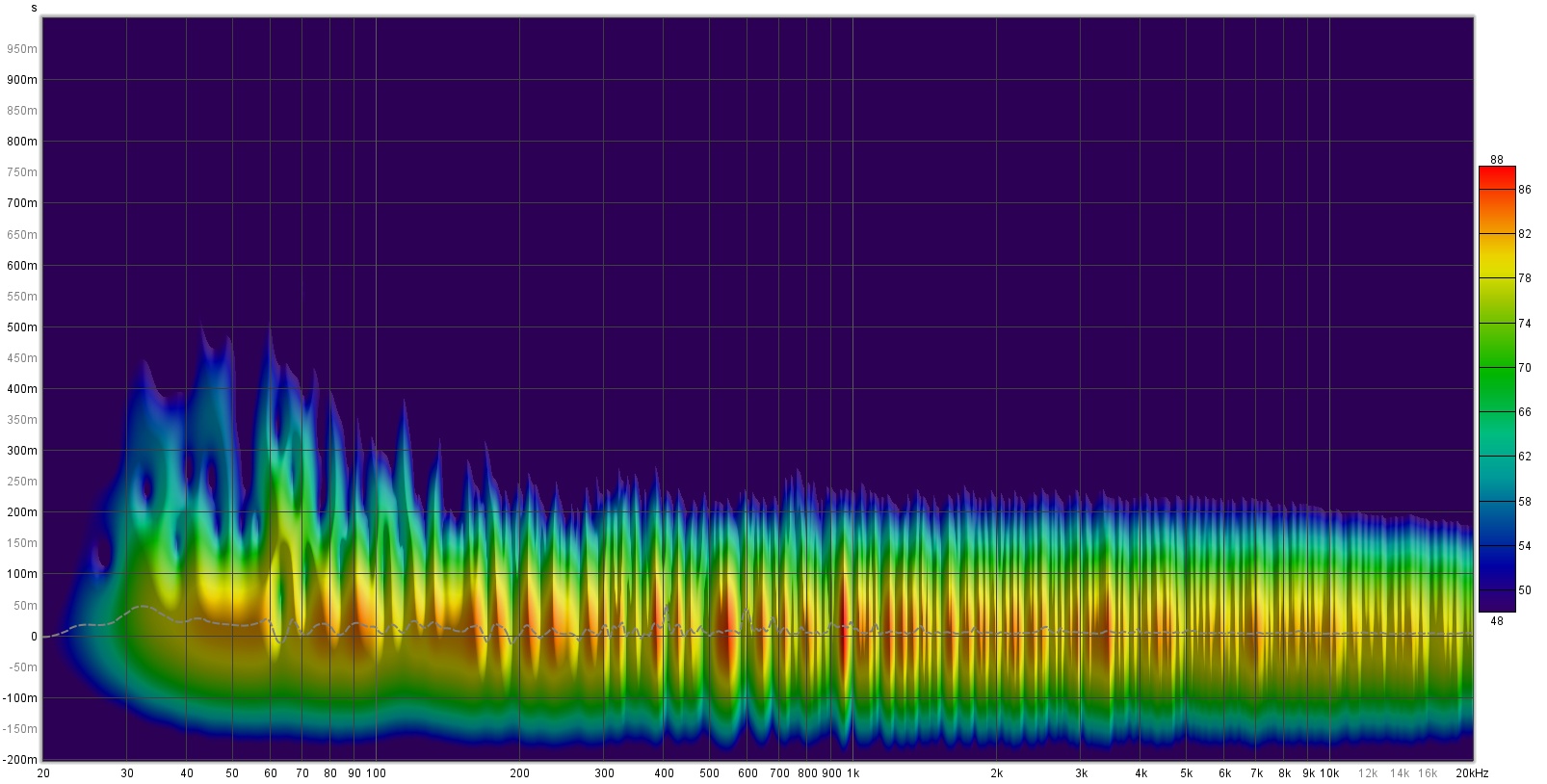Click the 5k frequency axis label
Screen dimensions: 1547x784
coord(1187,773)
